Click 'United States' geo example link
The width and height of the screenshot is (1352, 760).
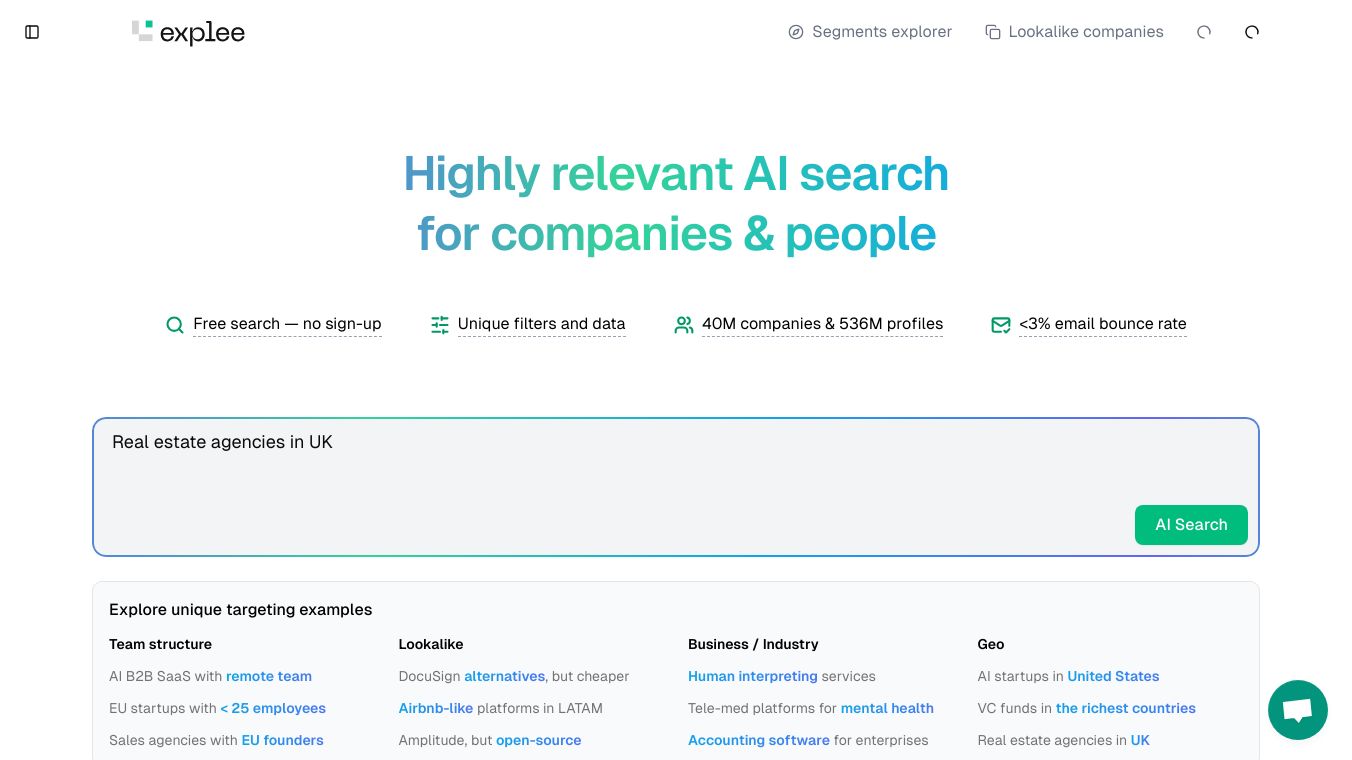click(x=1113, y=676)
